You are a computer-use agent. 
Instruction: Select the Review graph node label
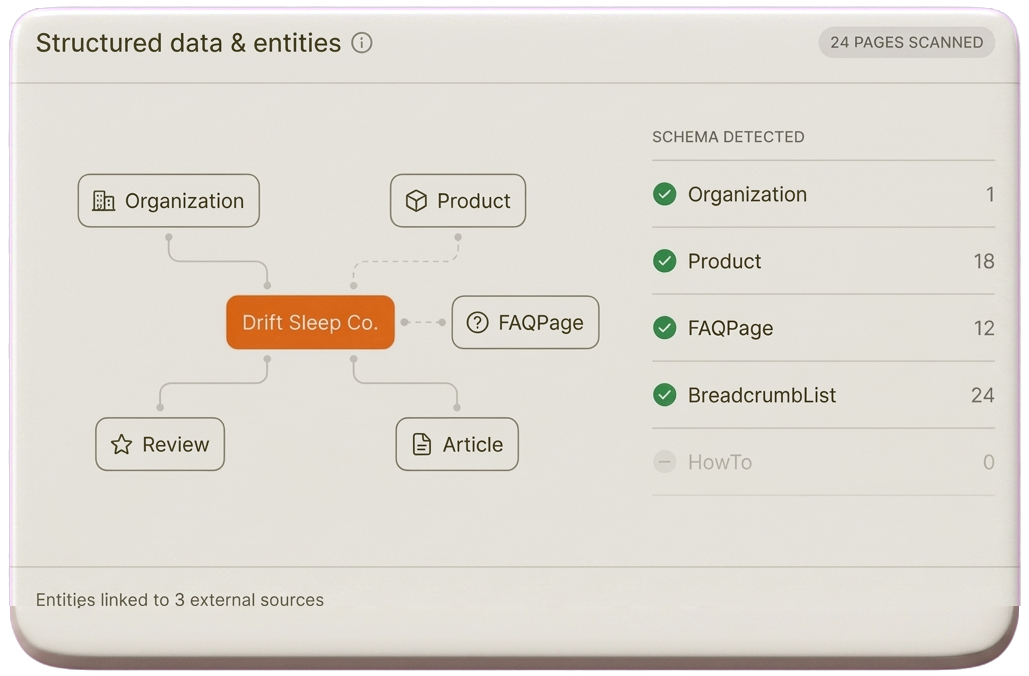[175, 444]
